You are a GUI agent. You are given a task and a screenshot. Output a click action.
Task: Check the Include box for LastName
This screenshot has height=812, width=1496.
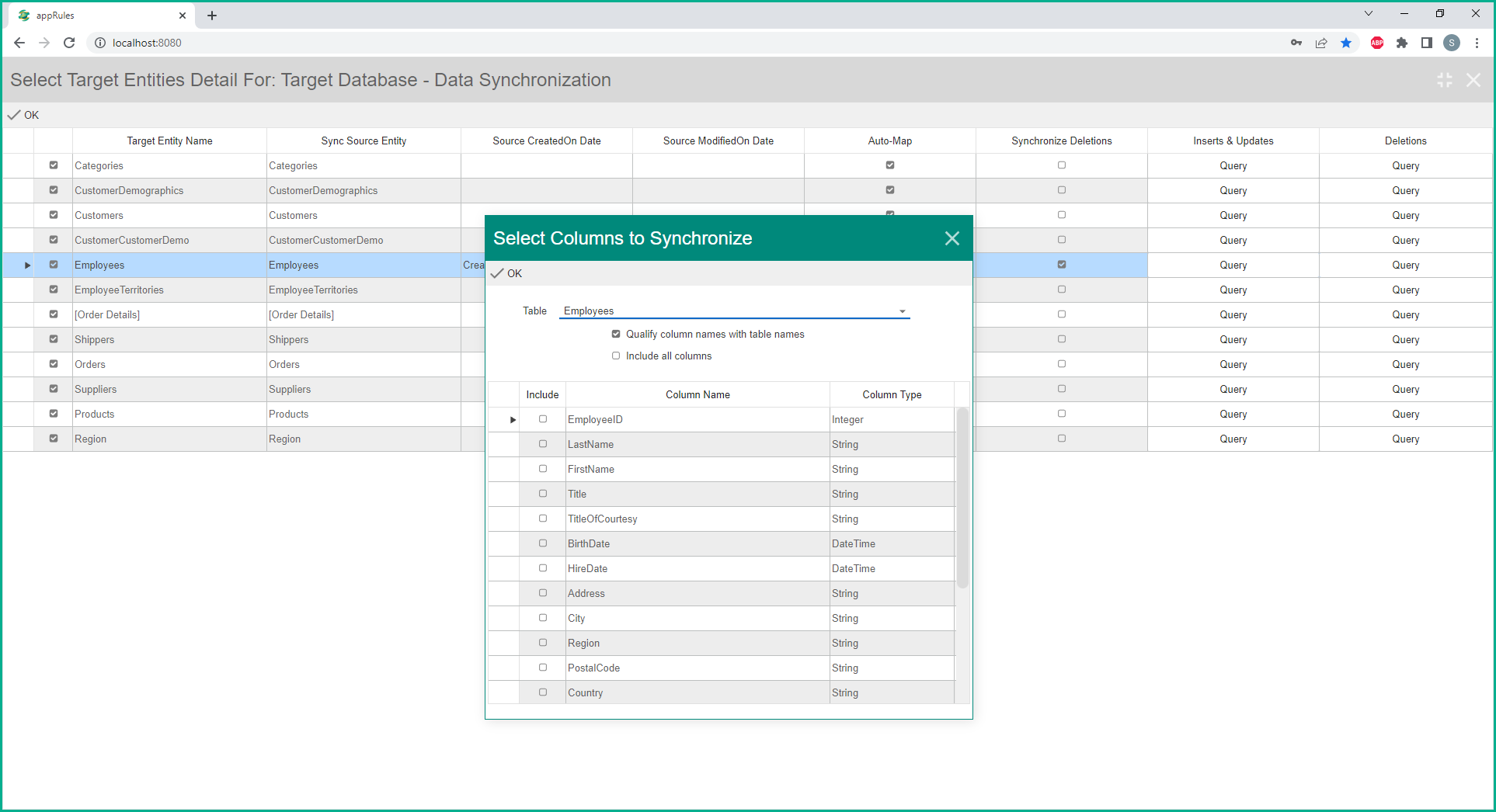tap(543, 444)
